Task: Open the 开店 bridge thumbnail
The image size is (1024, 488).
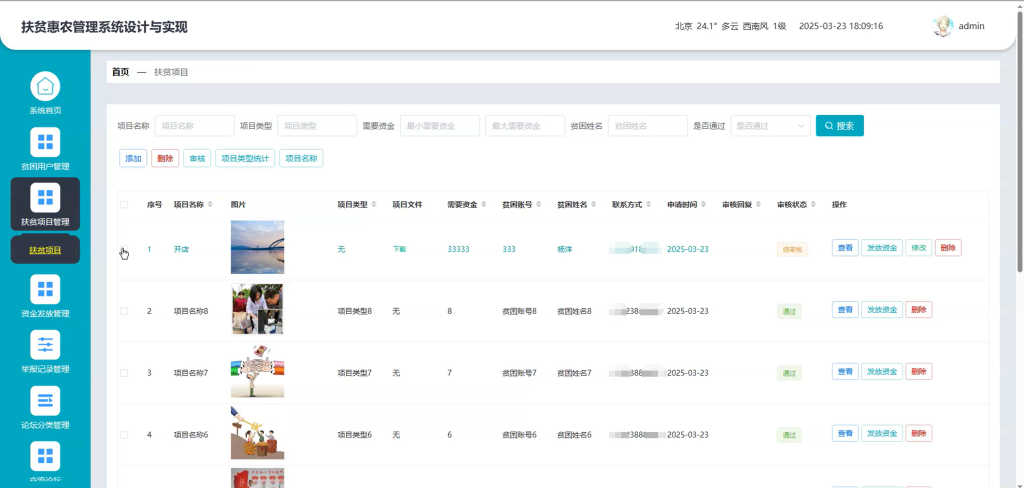Action: coord(257,247)
